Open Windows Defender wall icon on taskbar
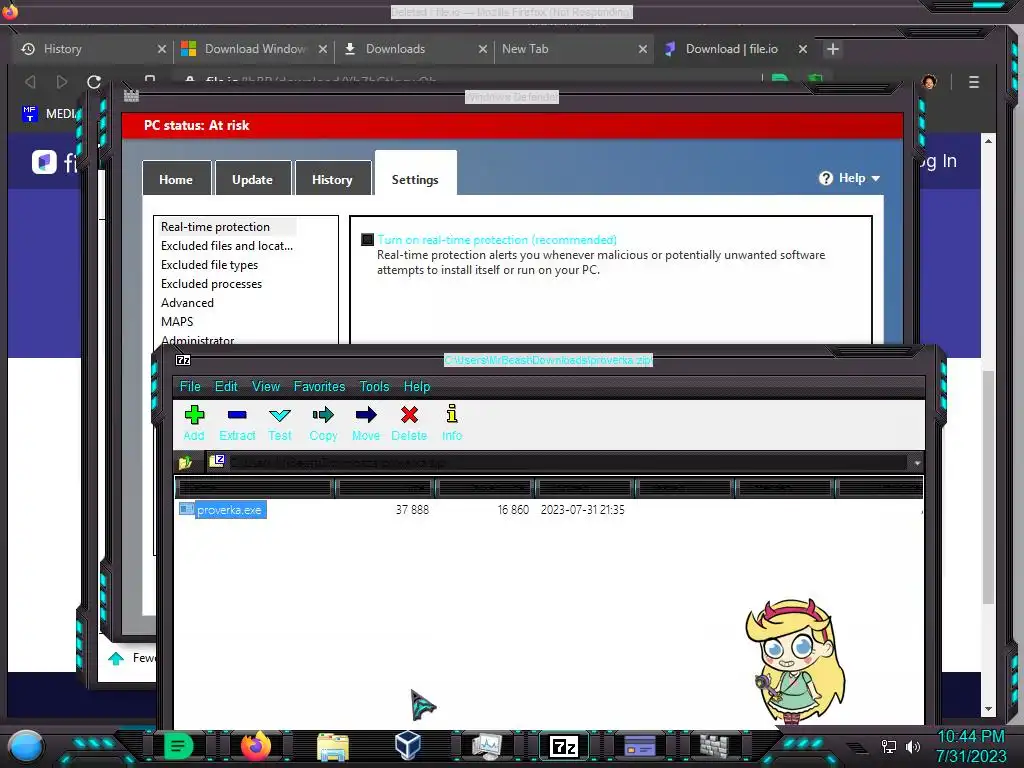Viewport: 1024px width, 768px height. pos(714,746)
